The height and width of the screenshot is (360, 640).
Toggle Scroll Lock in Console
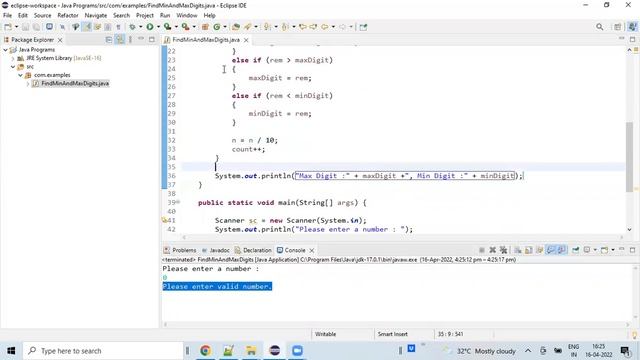coord(529,250)
